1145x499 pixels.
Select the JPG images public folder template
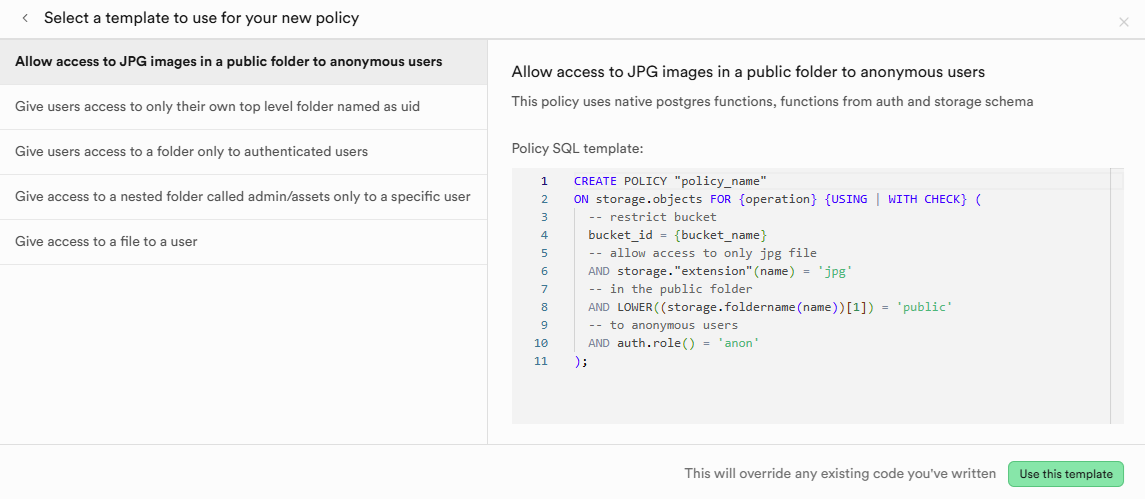tap(244, 61)
